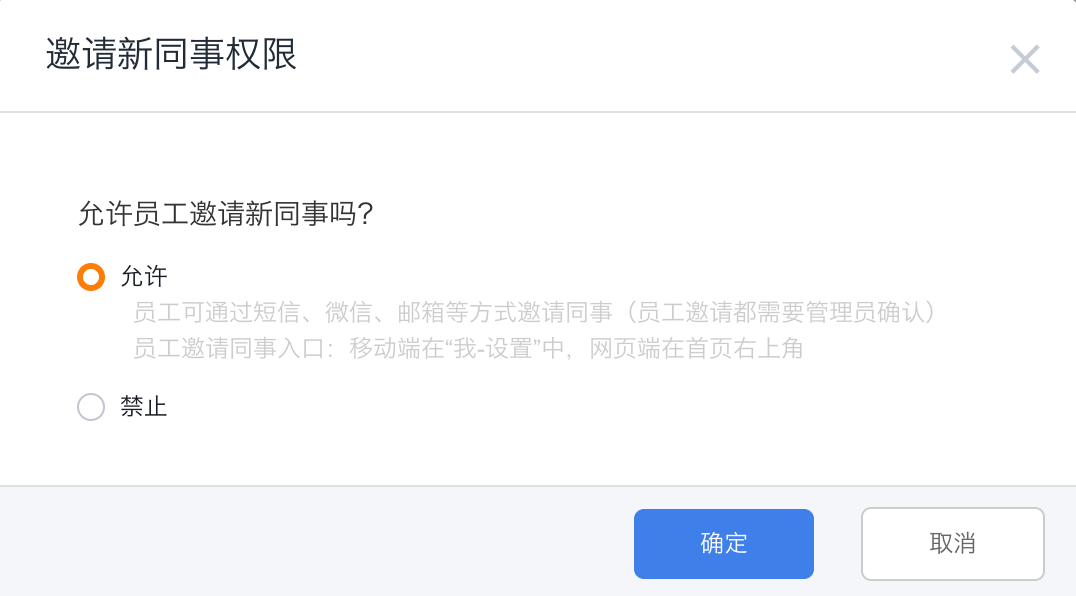Screen dimensions: 1076x596
Task: Click the parenthetical 员工邀请都需要管理员确认 text
Action: pos(780,313)
